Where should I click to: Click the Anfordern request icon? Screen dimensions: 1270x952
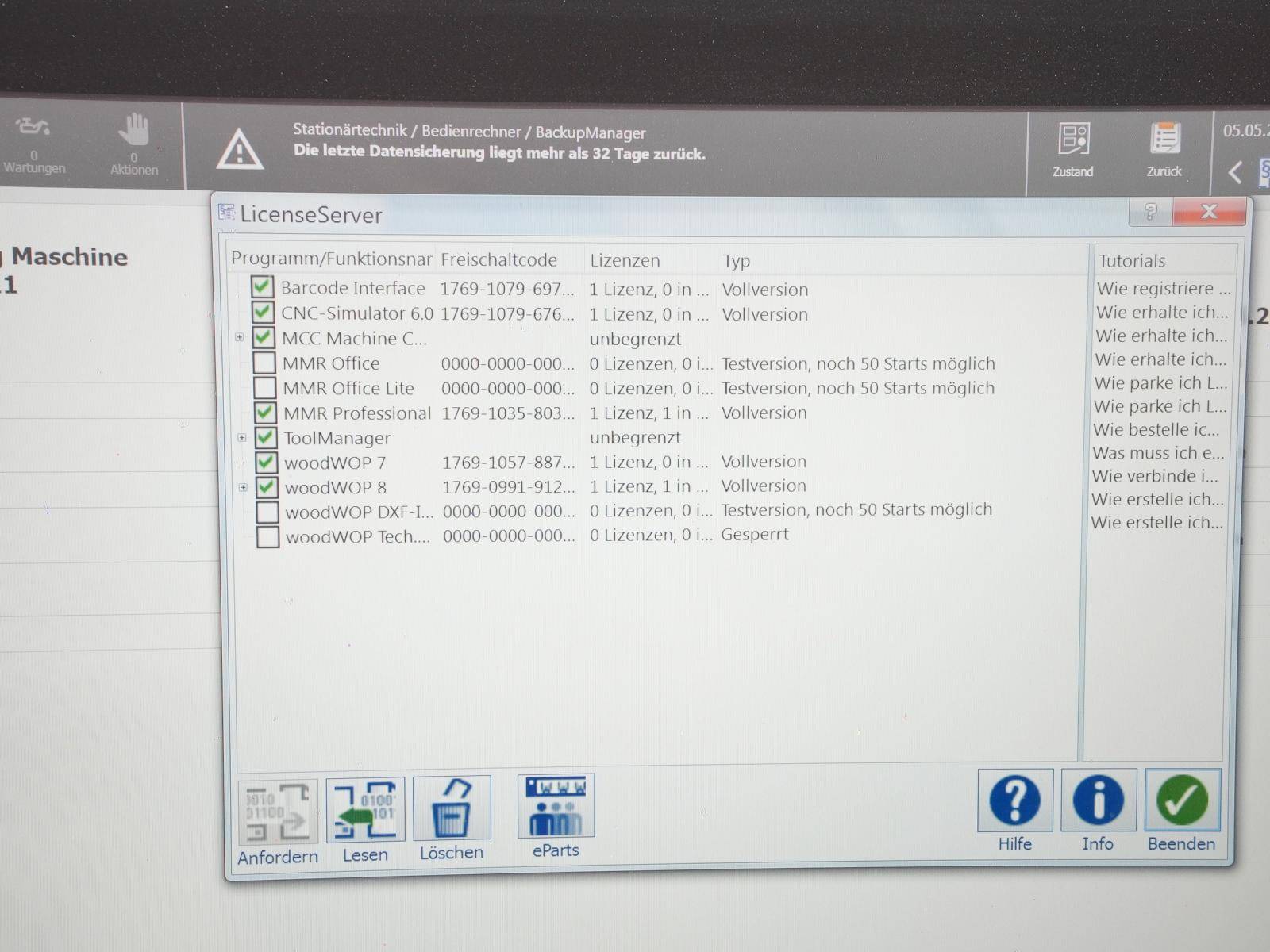pyautogui.click(x=278, y=812)
